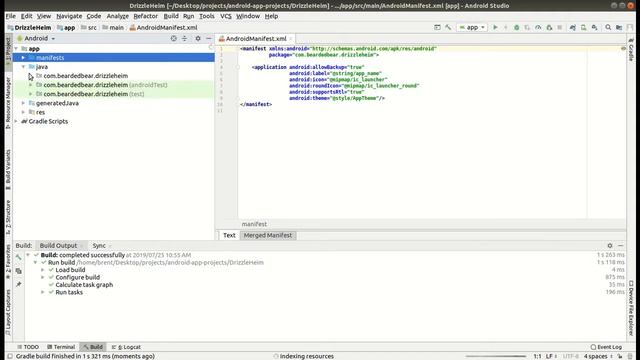Hide the Build tool window

[x=621, y=245]
